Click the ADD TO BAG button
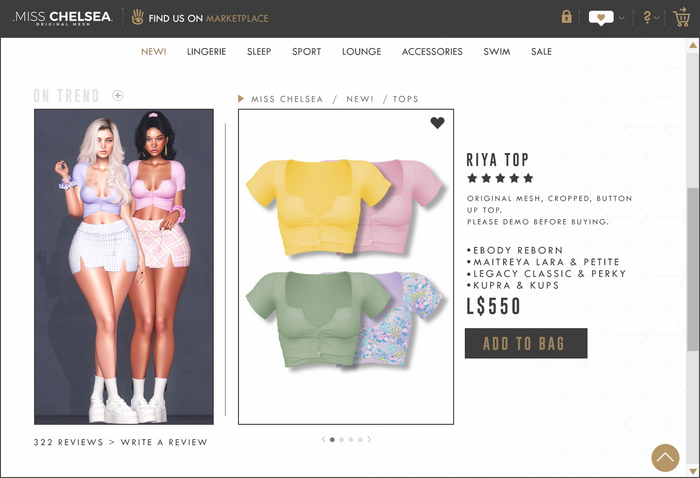700x478 pixels. click(526, 343)
